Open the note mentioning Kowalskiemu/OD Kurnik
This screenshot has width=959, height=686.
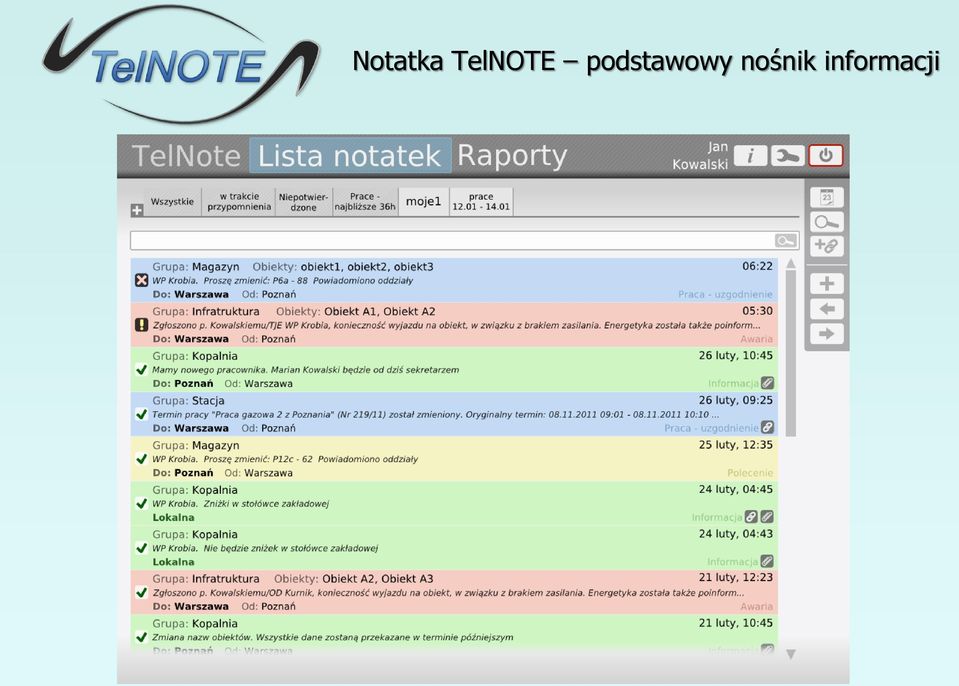coord(454,592)
